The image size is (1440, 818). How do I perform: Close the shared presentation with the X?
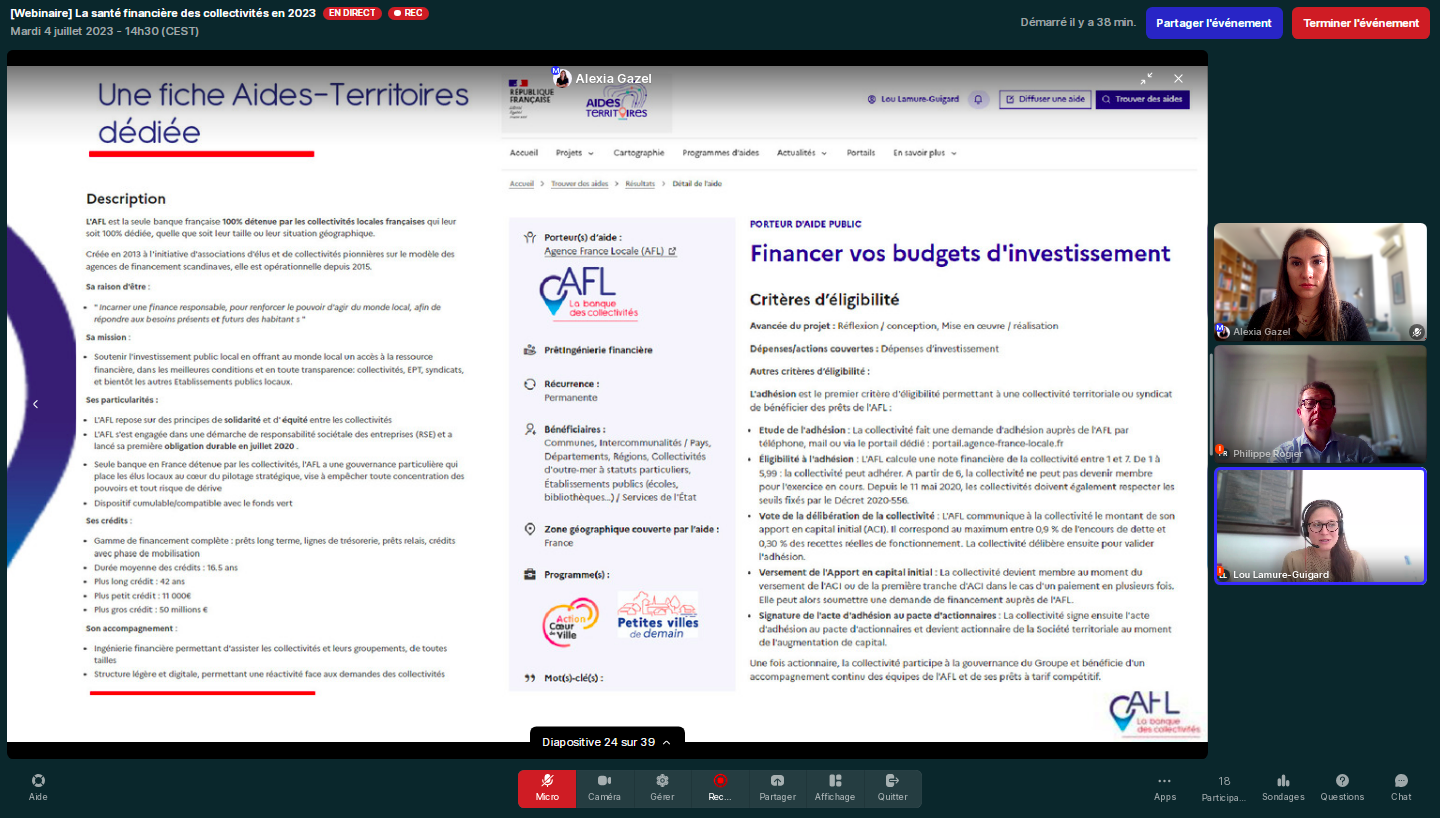[x=1178, y=78]
